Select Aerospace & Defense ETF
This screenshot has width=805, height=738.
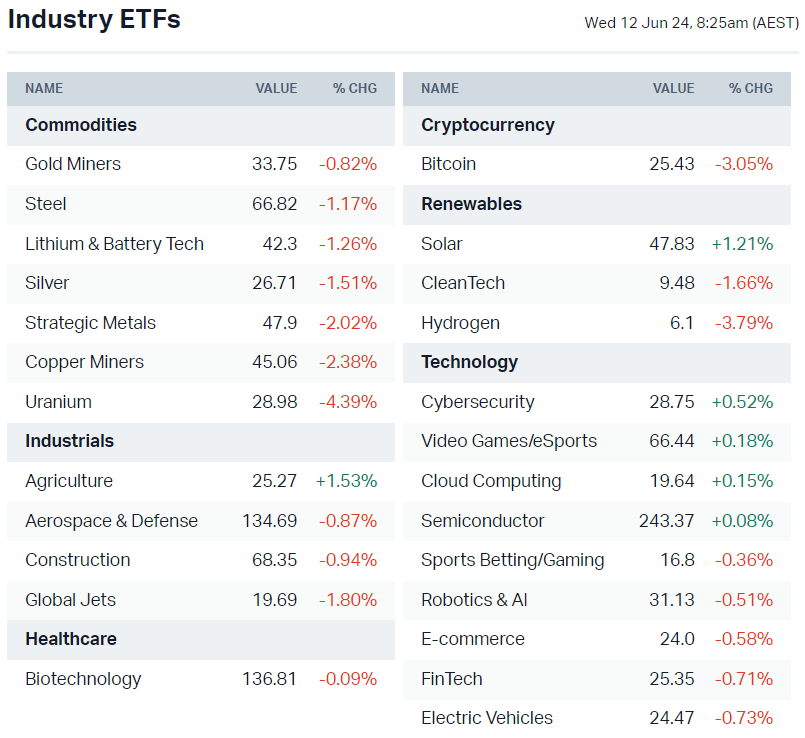(111, 521)
